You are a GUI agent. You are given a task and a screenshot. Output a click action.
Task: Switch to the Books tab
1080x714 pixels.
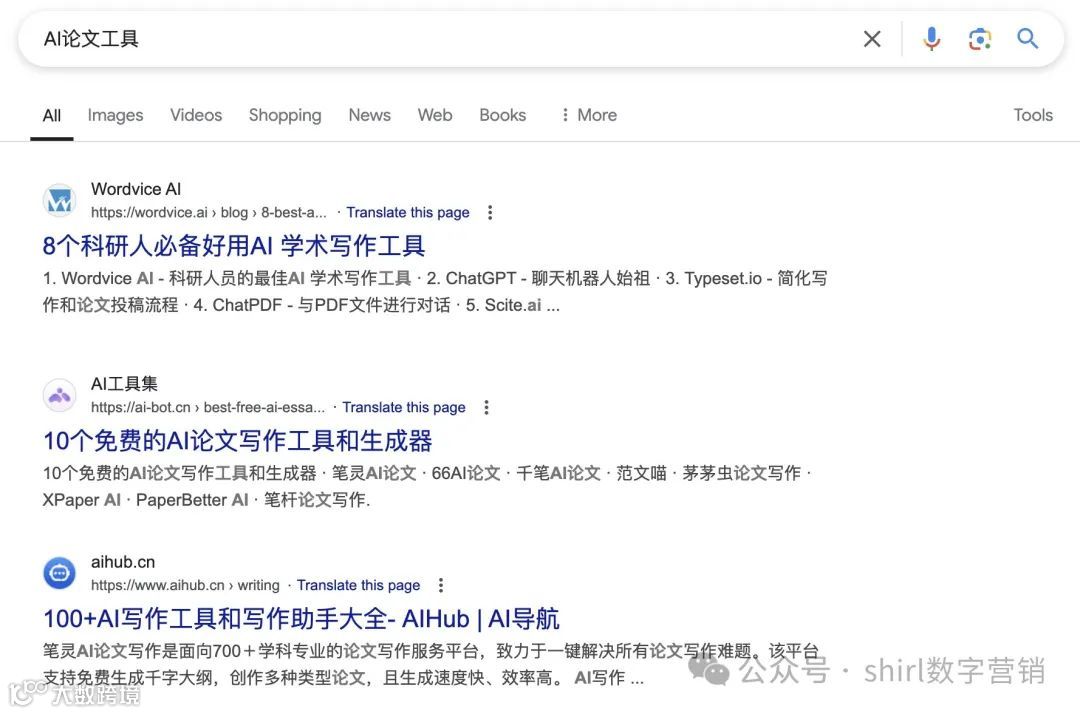pyautogui.click(x=502, y=115)
